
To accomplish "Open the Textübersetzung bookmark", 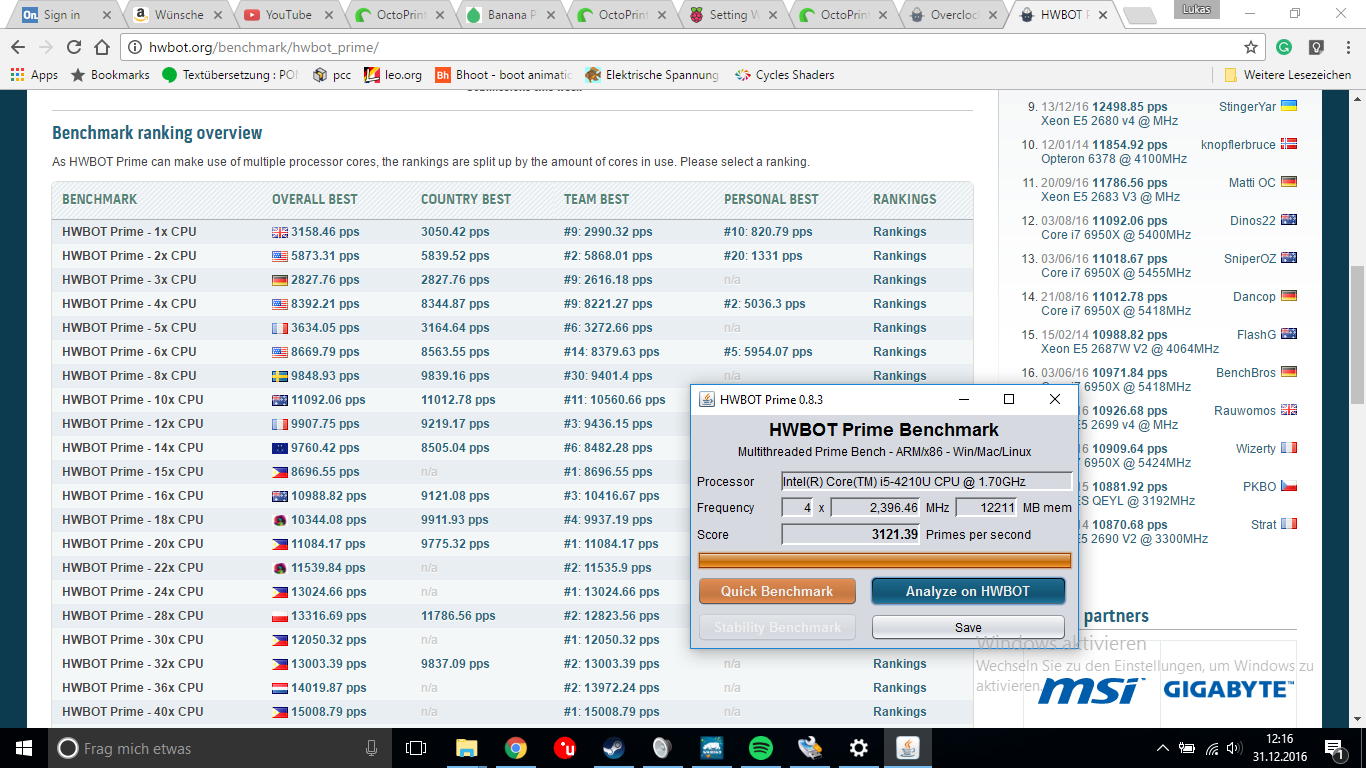I will point(230,75).
